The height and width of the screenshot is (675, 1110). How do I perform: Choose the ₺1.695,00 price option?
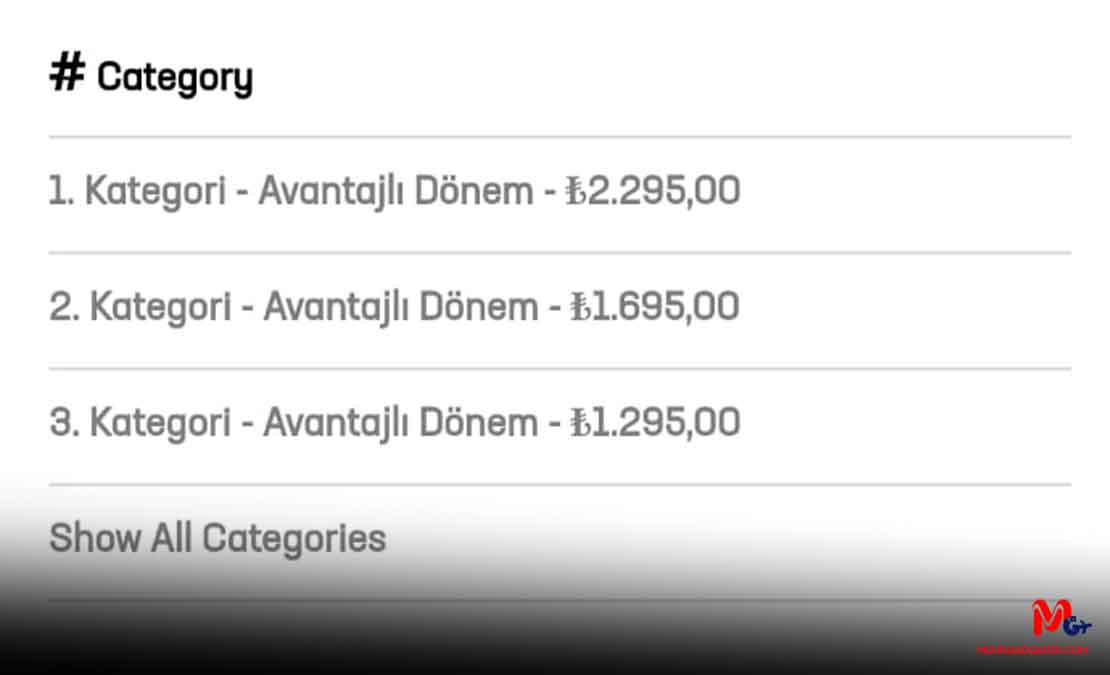(655, 308)
